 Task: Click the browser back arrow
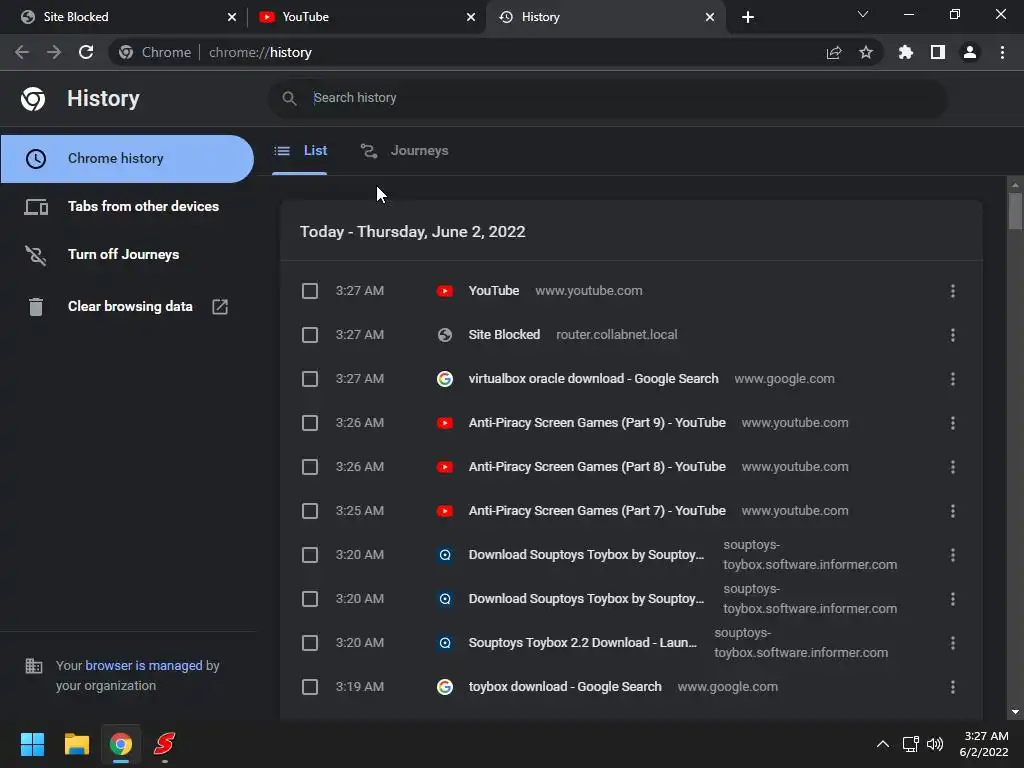[x=22, y=52]
